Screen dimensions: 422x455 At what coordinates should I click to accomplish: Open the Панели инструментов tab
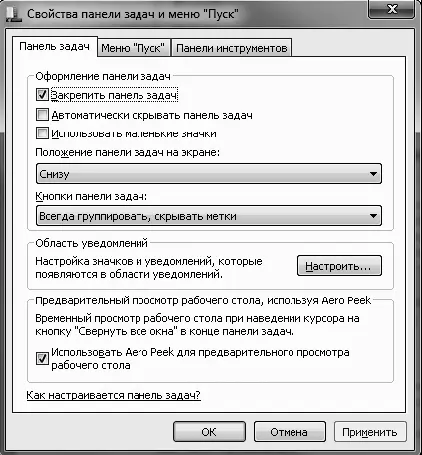[231, 48]
